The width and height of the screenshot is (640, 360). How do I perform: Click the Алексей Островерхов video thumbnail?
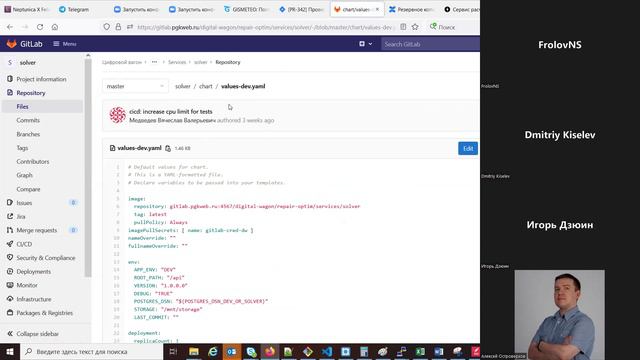point(560,315)
